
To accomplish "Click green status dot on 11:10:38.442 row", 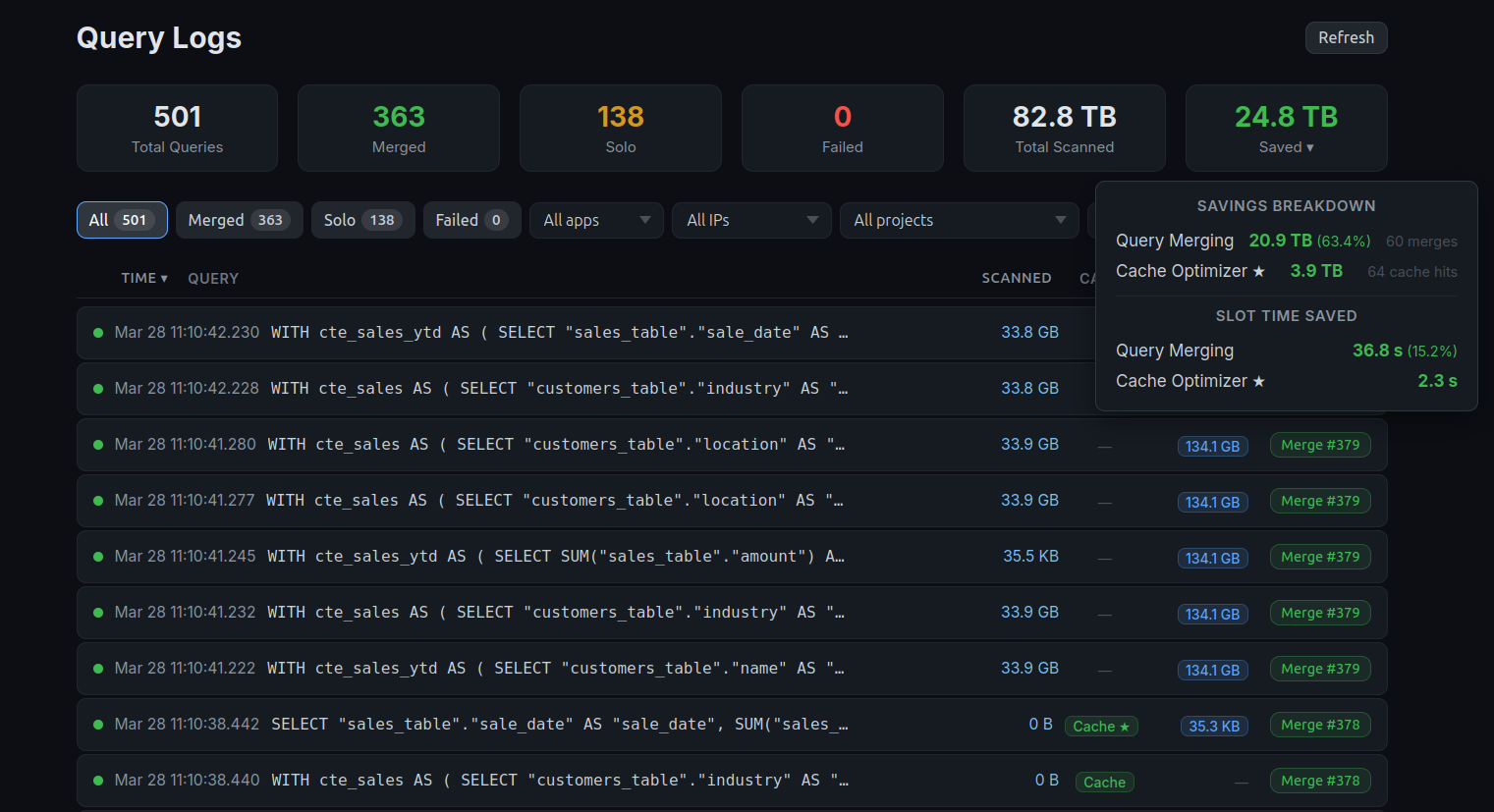I will [x=98, y=725].
